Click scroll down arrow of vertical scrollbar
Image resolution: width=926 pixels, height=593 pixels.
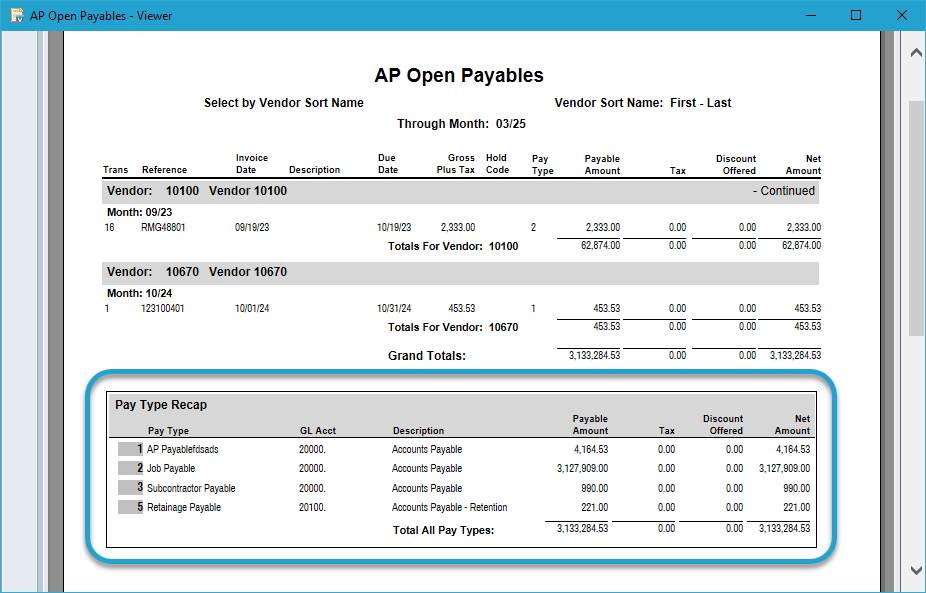[916, 571]
